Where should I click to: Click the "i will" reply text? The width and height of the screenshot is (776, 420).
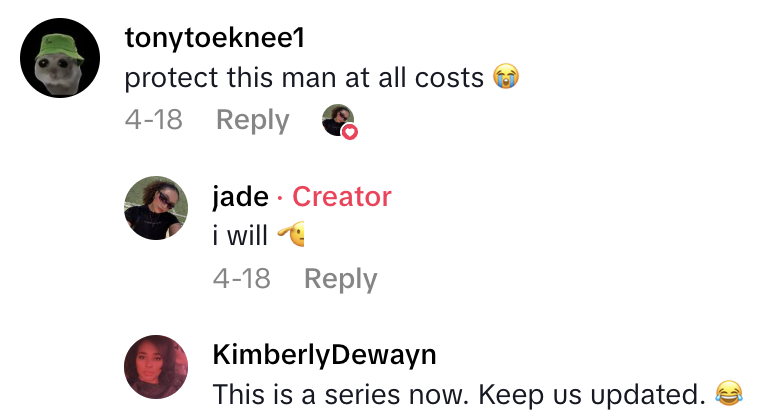coord(240,235)
